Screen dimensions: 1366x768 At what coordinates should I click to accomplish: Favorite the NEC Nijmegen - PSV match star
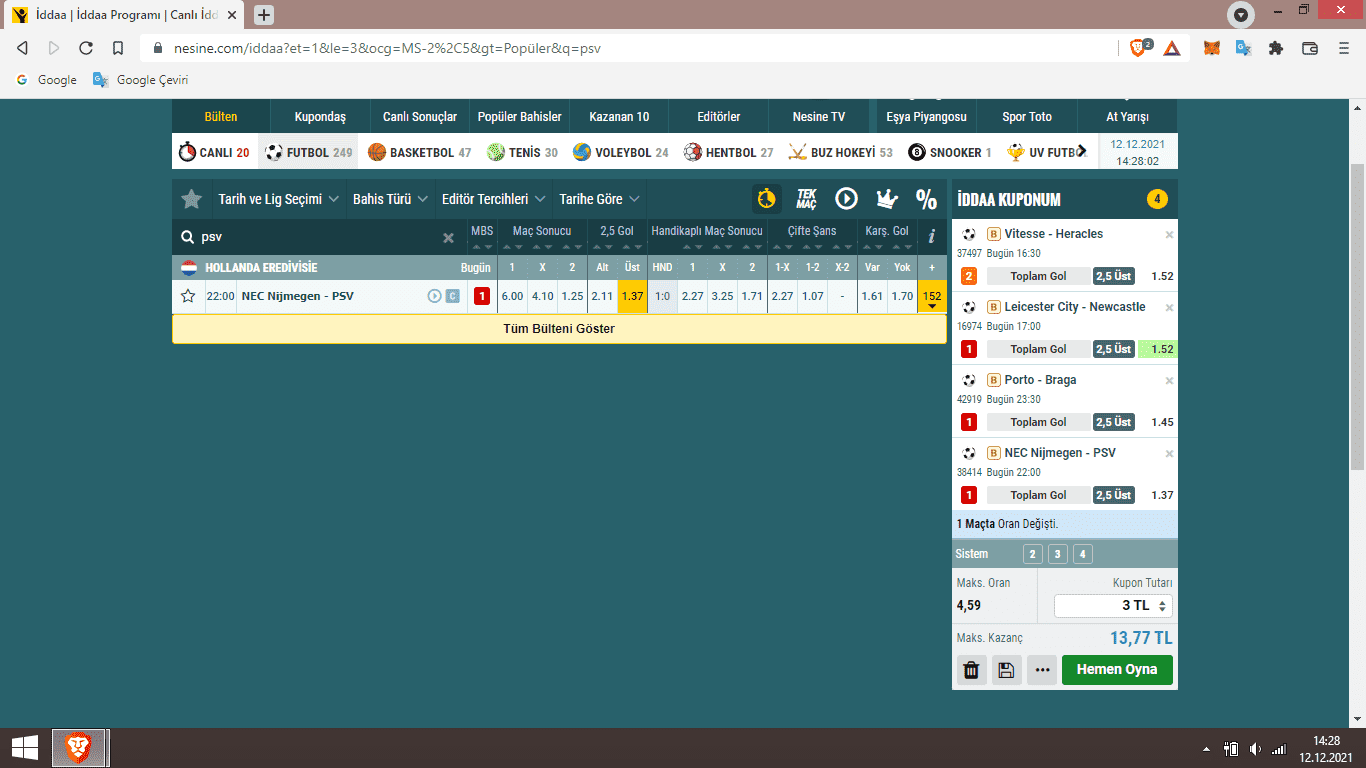click(188, 296)
